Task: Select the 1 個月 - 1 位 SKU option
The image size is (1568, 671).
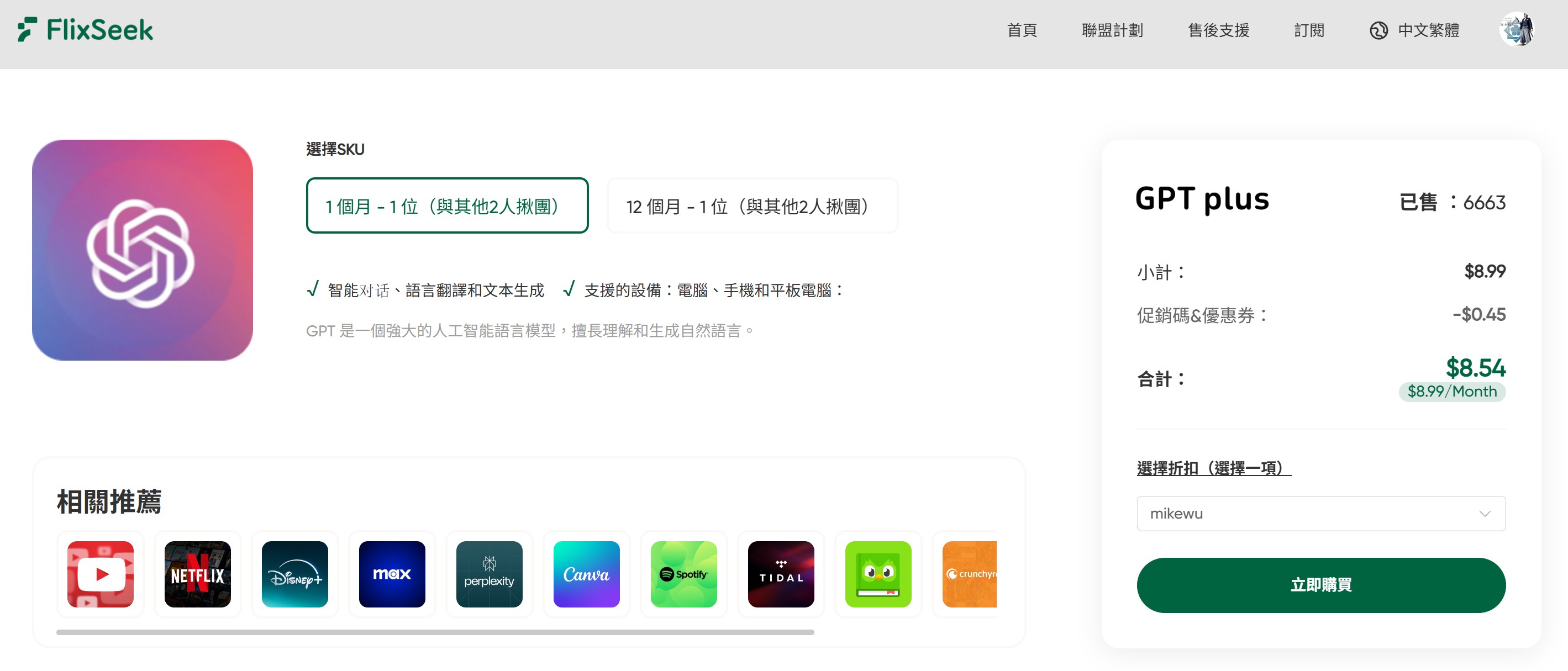Action: coord(447,205)
